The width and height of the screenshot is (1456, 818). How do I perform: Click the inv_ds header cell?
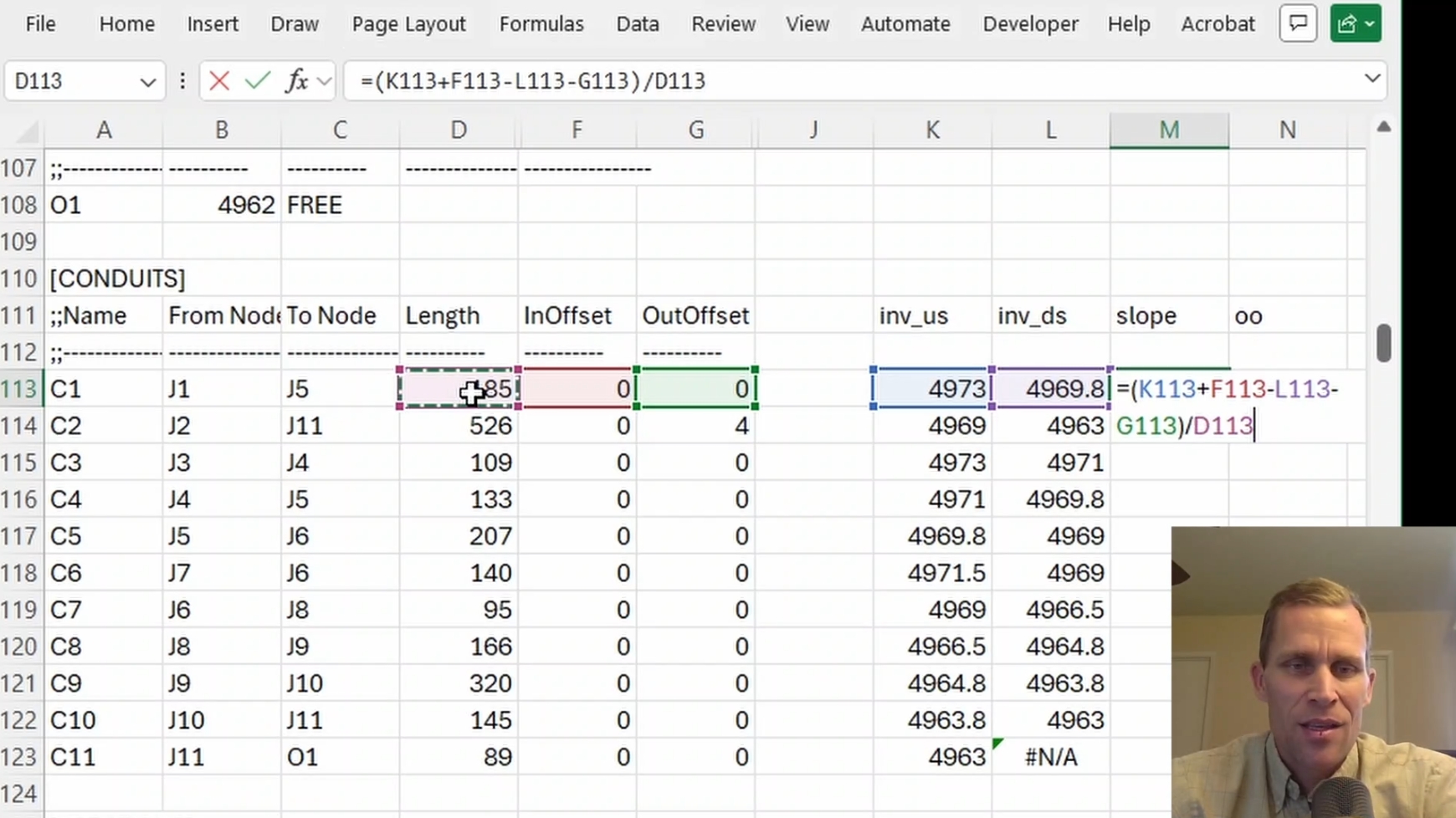coord(1051,315)
